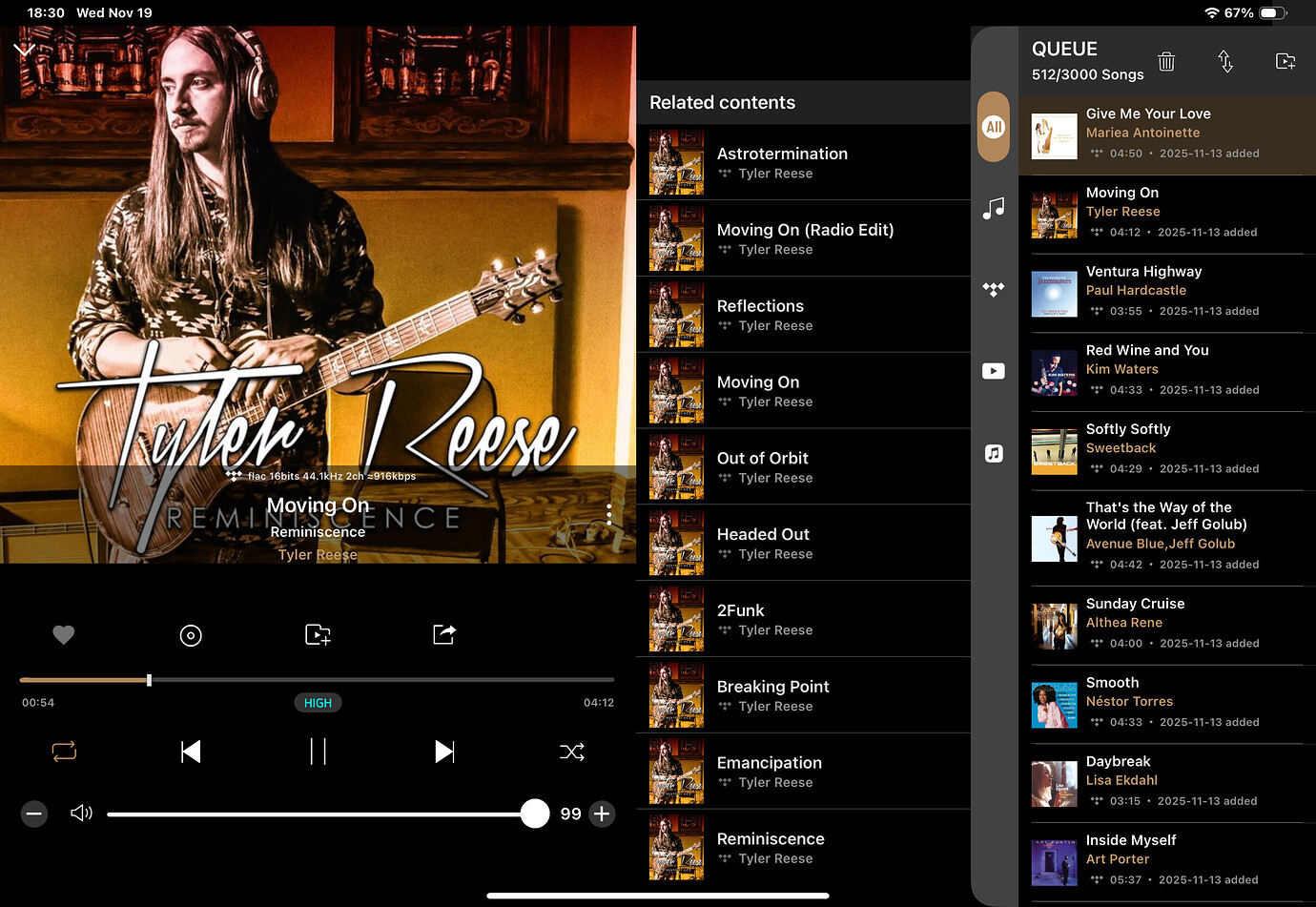Viewport: 1316px width, 907px height.
Task: Open the HIGH quality selector
Action: 318,703
